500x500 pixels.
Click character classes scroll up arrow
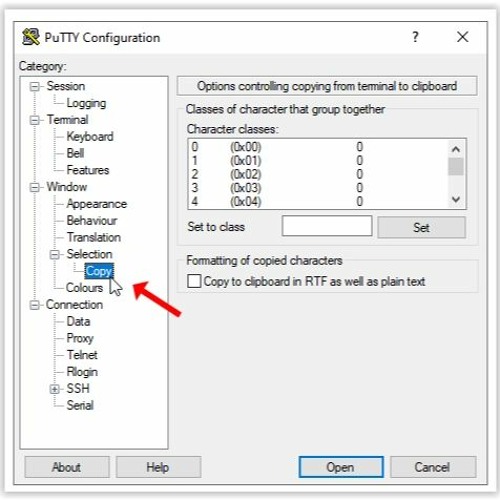pos(456,149)
